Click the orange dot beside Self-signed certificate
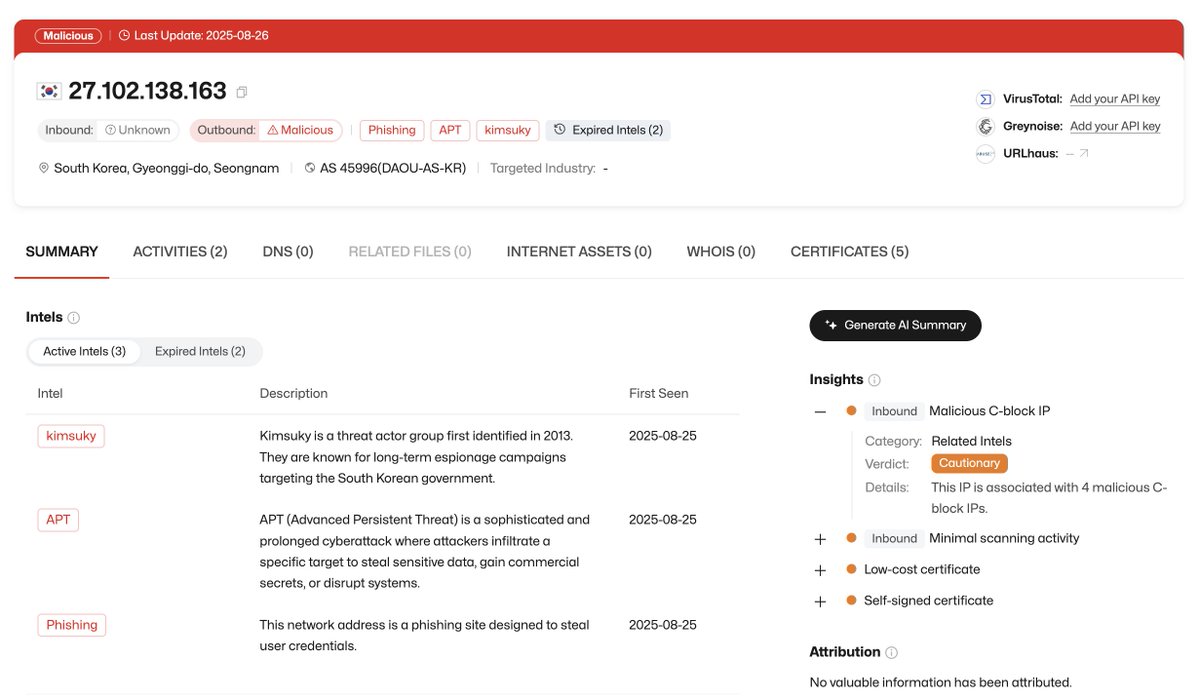The height and width of the screenshot is (699, 1200). 851,600
